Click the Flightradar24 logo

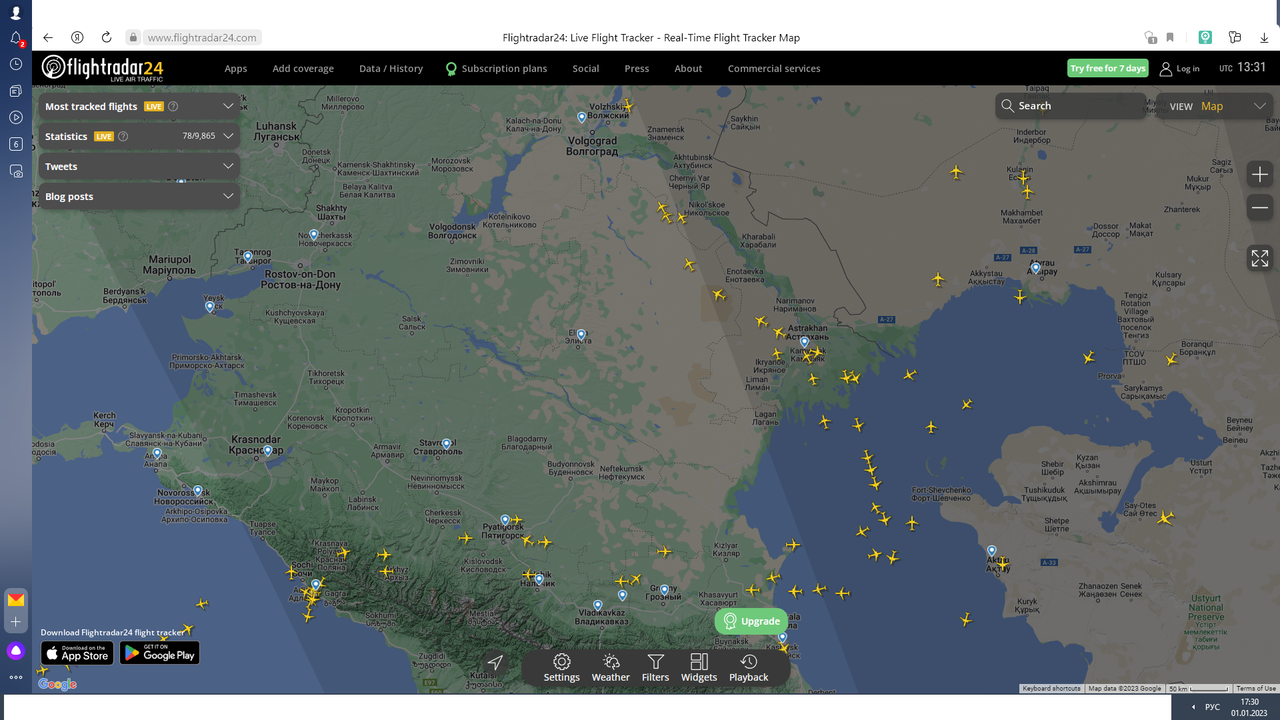[x=102, y=68]
